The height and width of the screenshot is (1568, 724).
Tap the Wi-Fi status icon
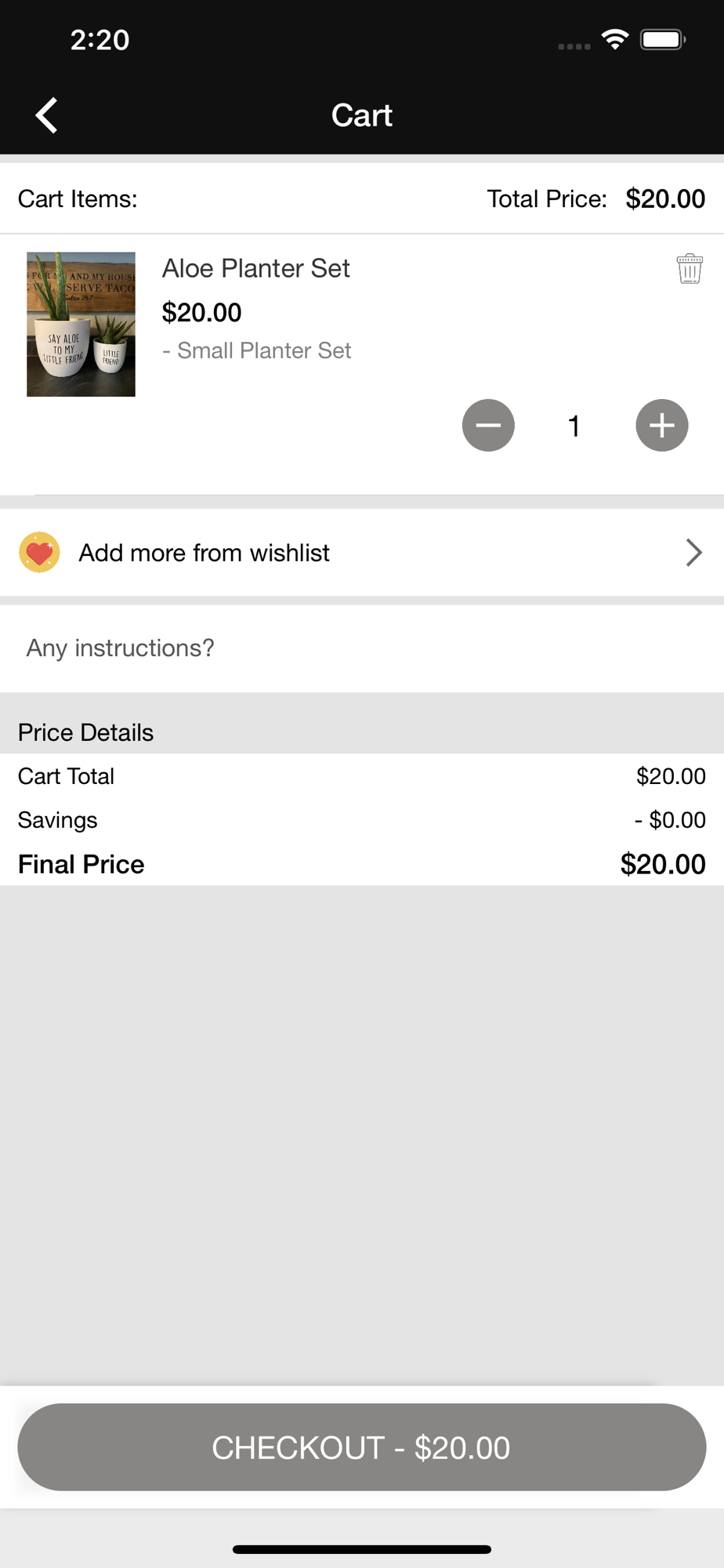(x=615, y=39)
